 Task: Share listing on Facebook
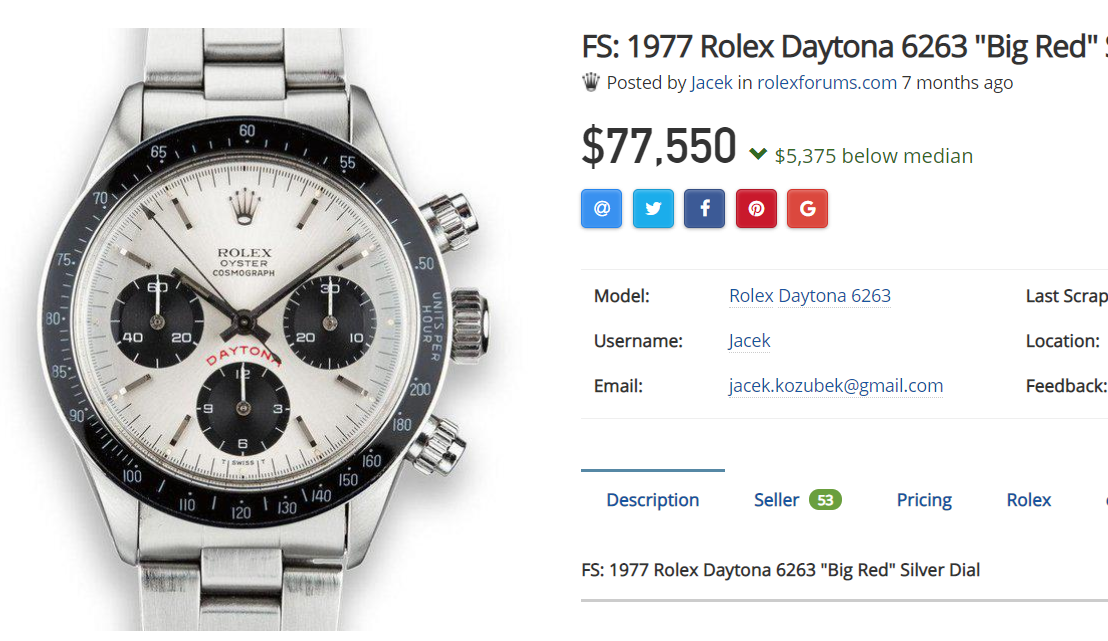pos(704,209)
